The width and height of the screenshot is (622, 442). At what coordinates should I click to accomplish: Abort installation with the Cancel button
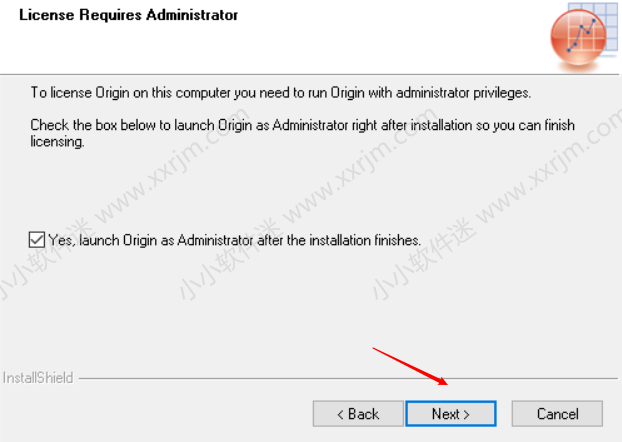(557, 414)
